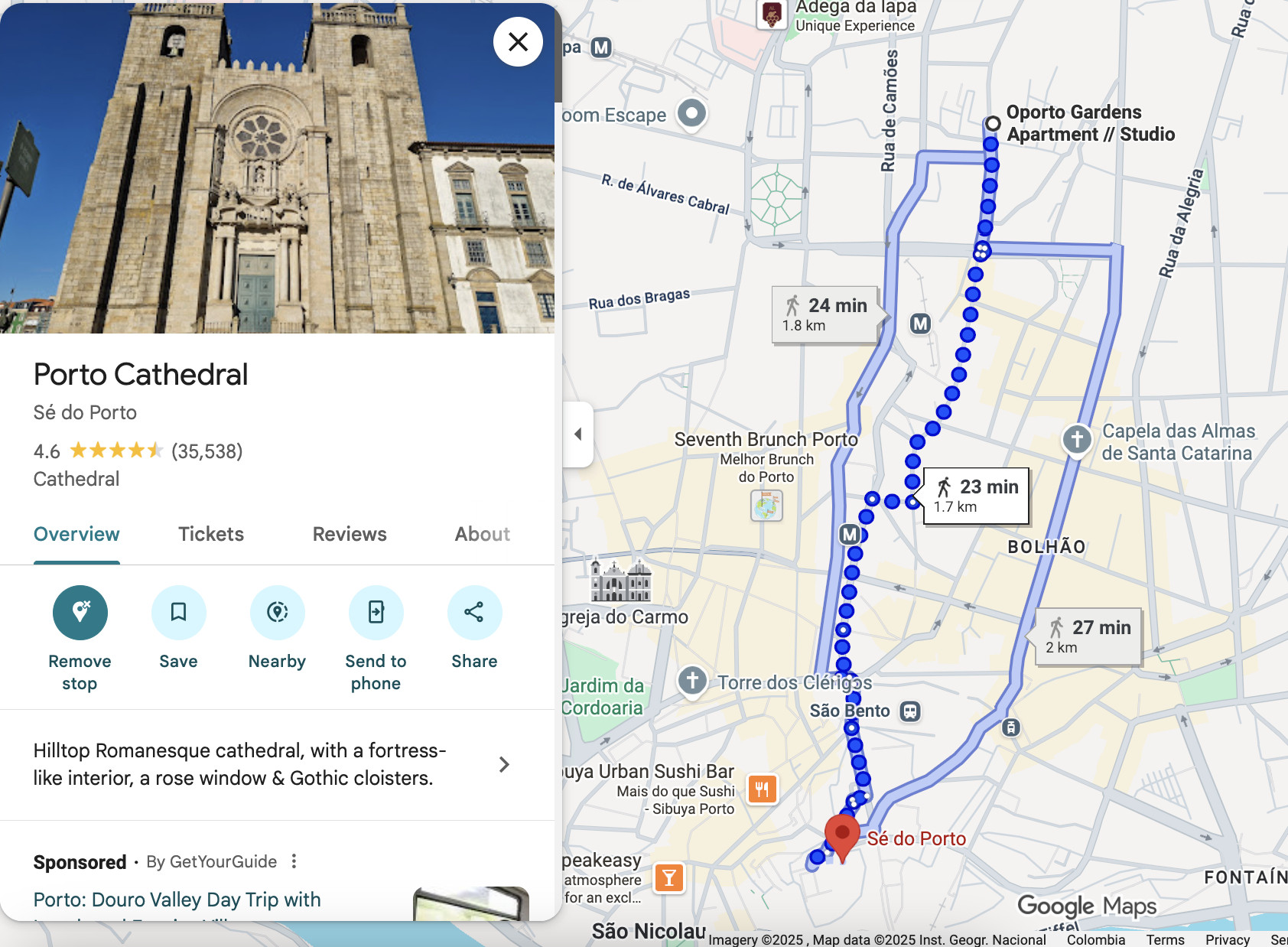Collapse the side panel with arrow

point(578,434)
